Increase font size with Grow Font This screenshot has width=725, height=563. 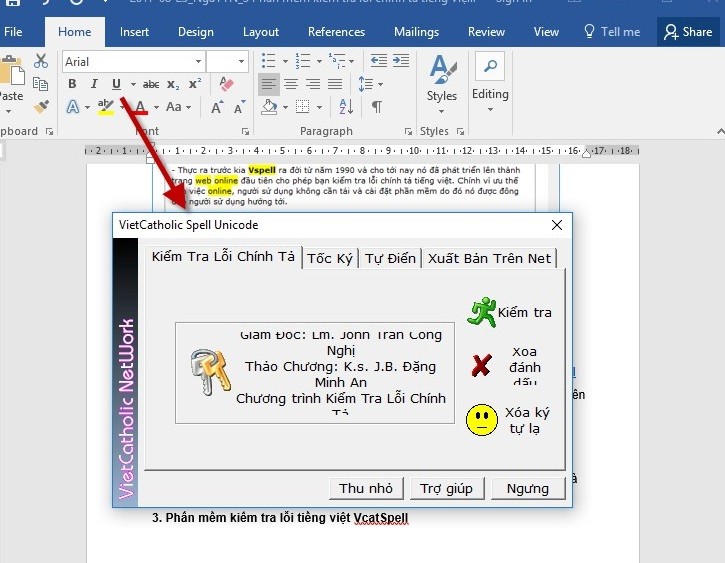[216, 107]
